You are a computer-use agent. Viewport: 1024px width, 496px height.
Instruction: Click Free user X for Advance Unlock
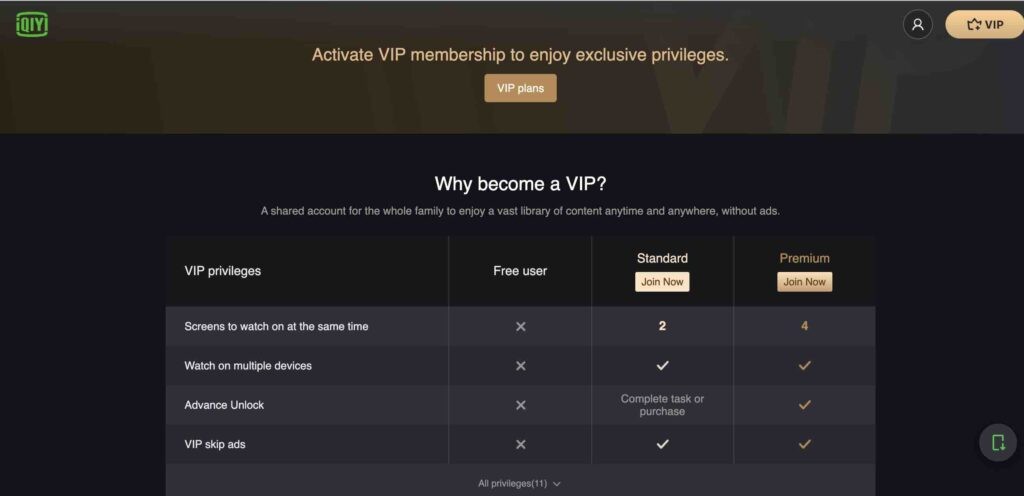(x=520, y=405)
